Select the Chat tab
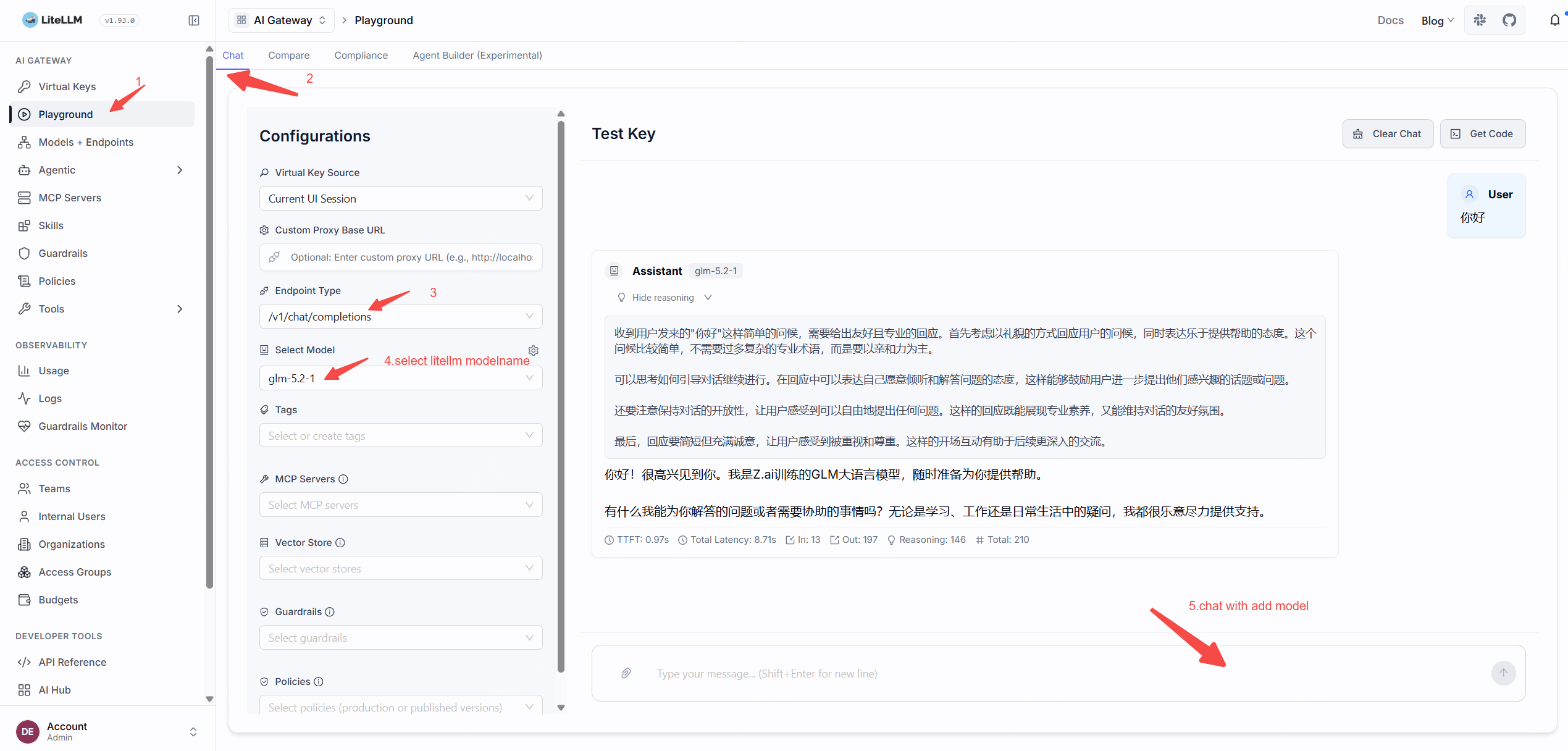Viewport: 1568px width, 751px height. (x=233, y=56)
